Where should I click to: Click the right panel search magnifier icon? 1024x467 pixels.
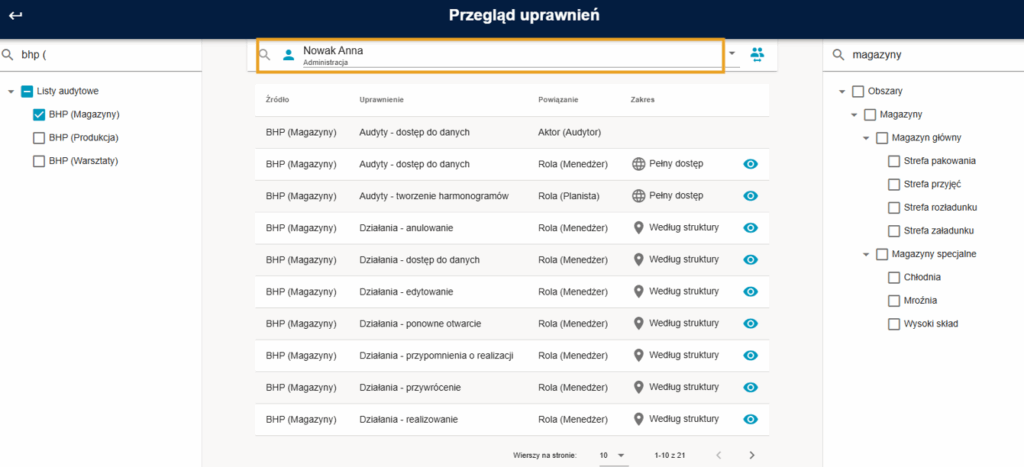pyautogui.click(x=838, y=56)
